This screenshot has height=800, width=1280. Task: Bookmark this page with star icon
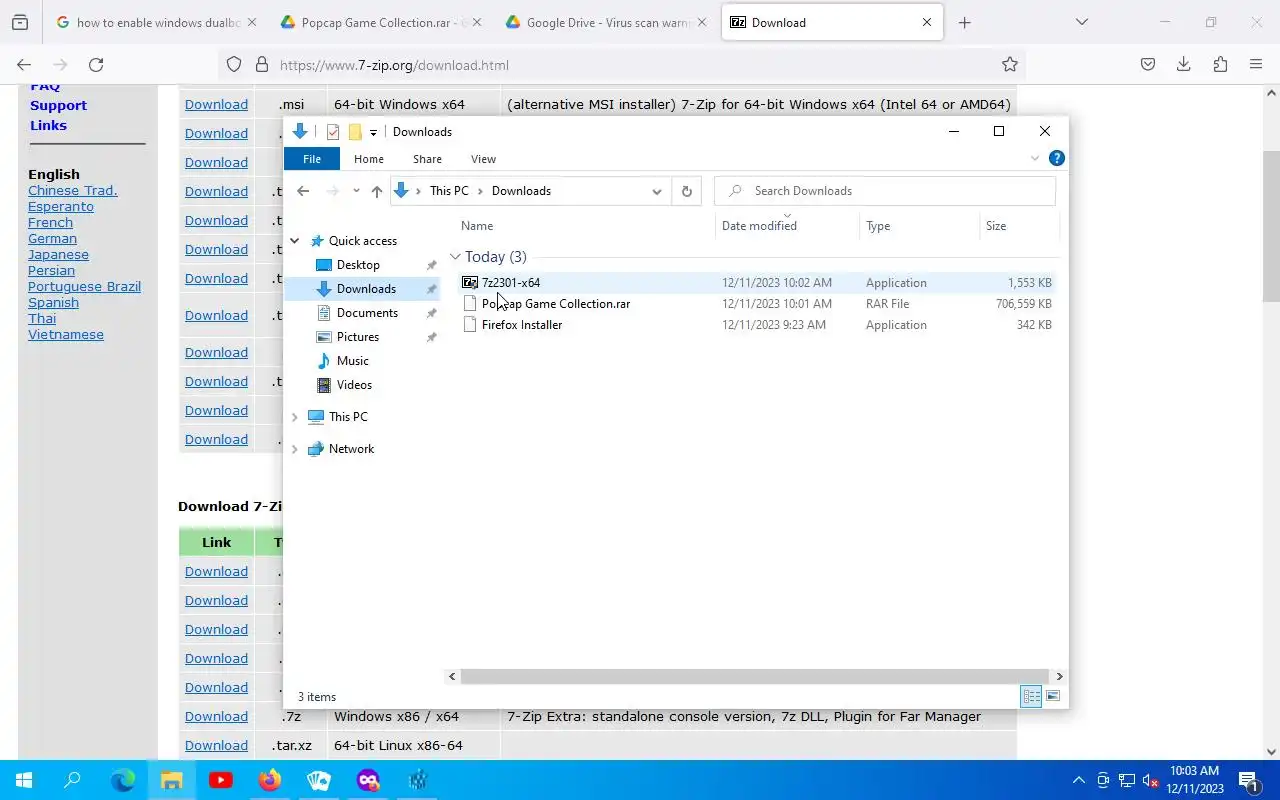point(1010,65)
